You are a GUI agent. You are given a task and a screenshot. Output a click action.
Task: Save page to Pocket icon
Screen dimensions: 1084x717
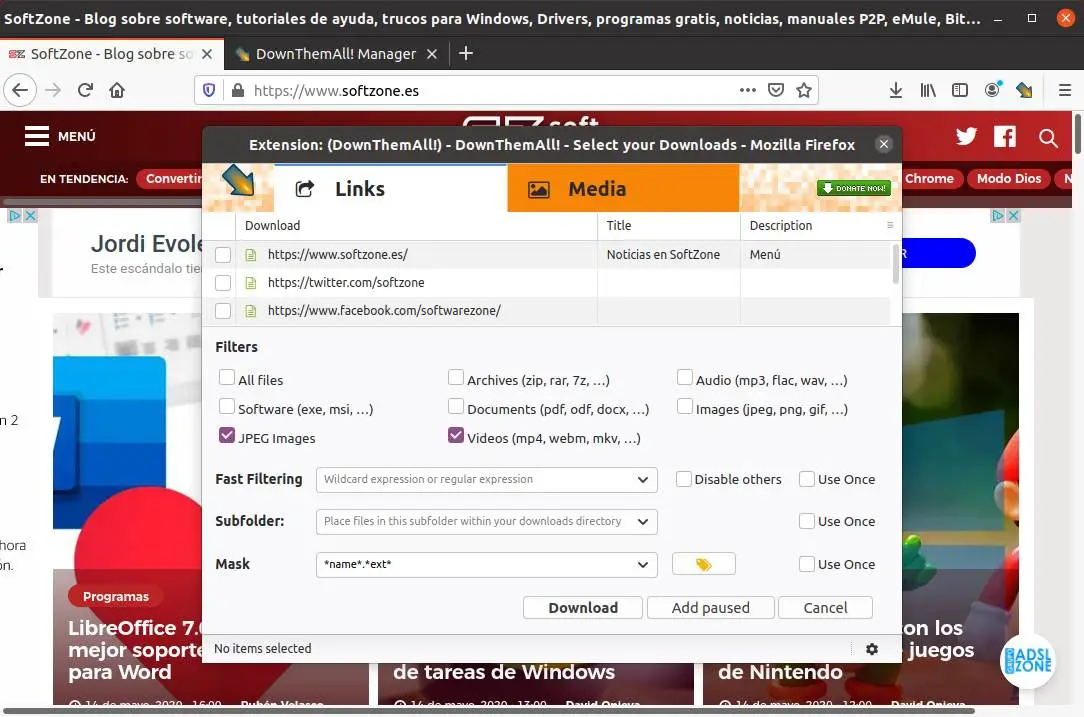click(x=776, y=90)
